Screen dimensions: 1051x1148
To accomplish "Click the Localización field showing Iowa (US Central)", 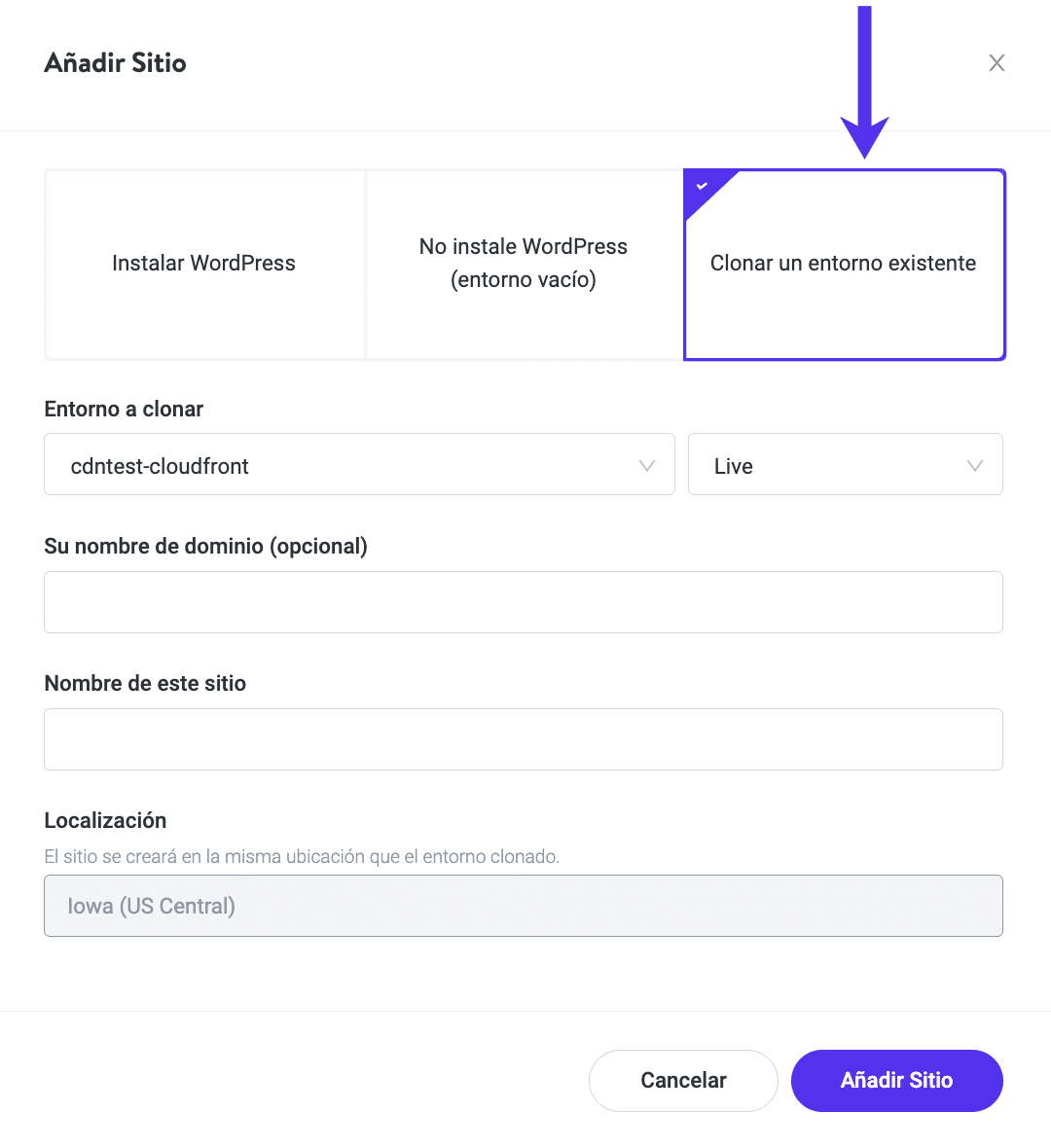I will pos(524,906).
